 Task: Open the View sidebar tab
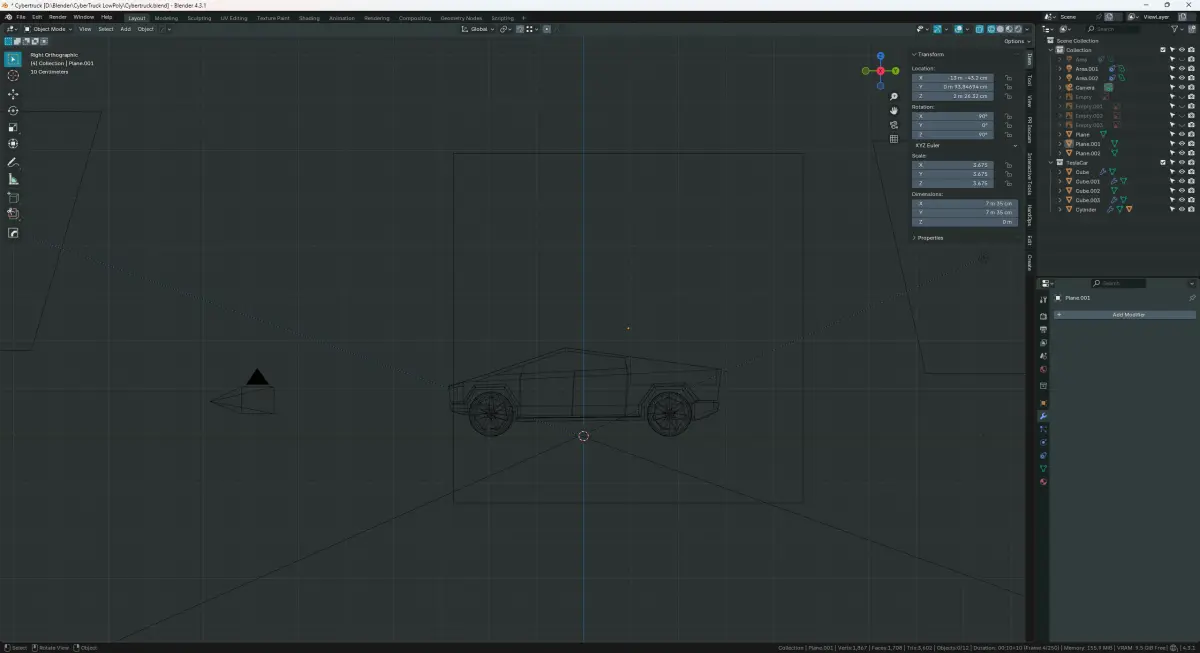pos(1029,101)
